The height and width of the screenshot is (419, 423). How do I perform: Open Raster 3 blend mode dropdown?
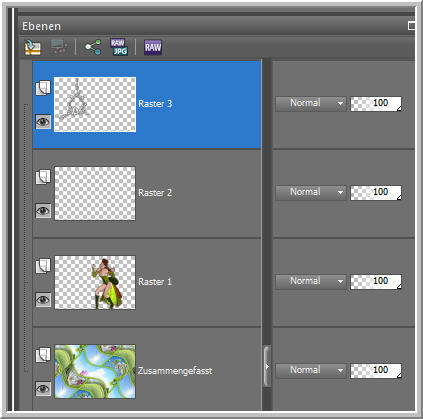pyautogui.click(x=311, y=103)
